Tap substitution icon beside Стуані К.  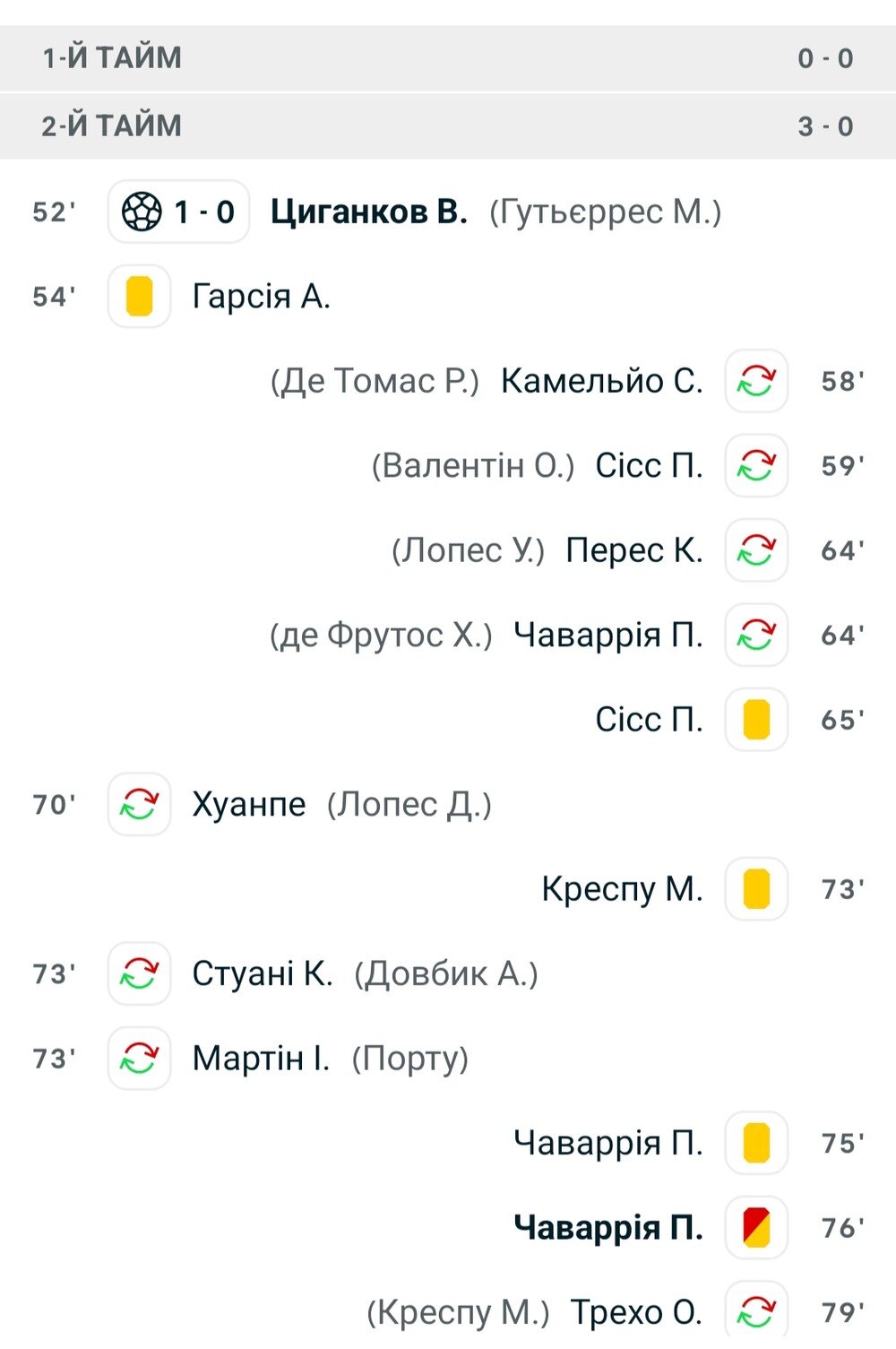coord(139,973)
